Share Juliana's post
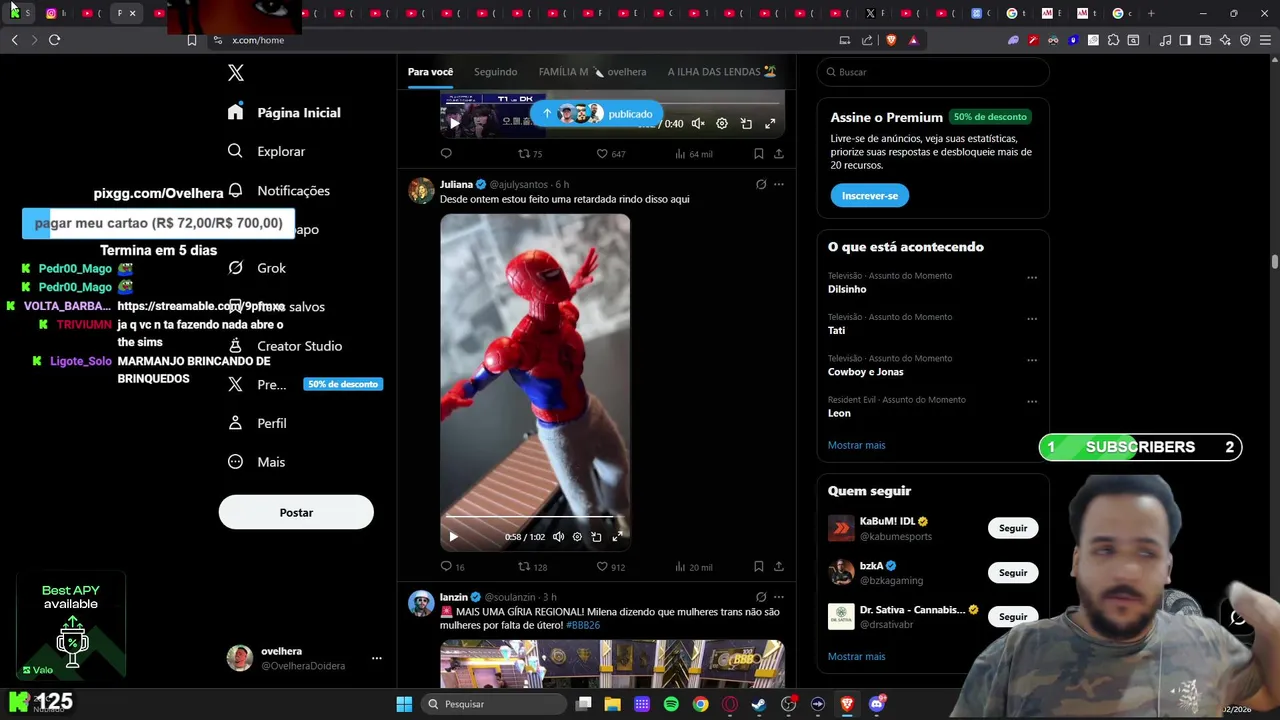 click(x=779, y=567)
